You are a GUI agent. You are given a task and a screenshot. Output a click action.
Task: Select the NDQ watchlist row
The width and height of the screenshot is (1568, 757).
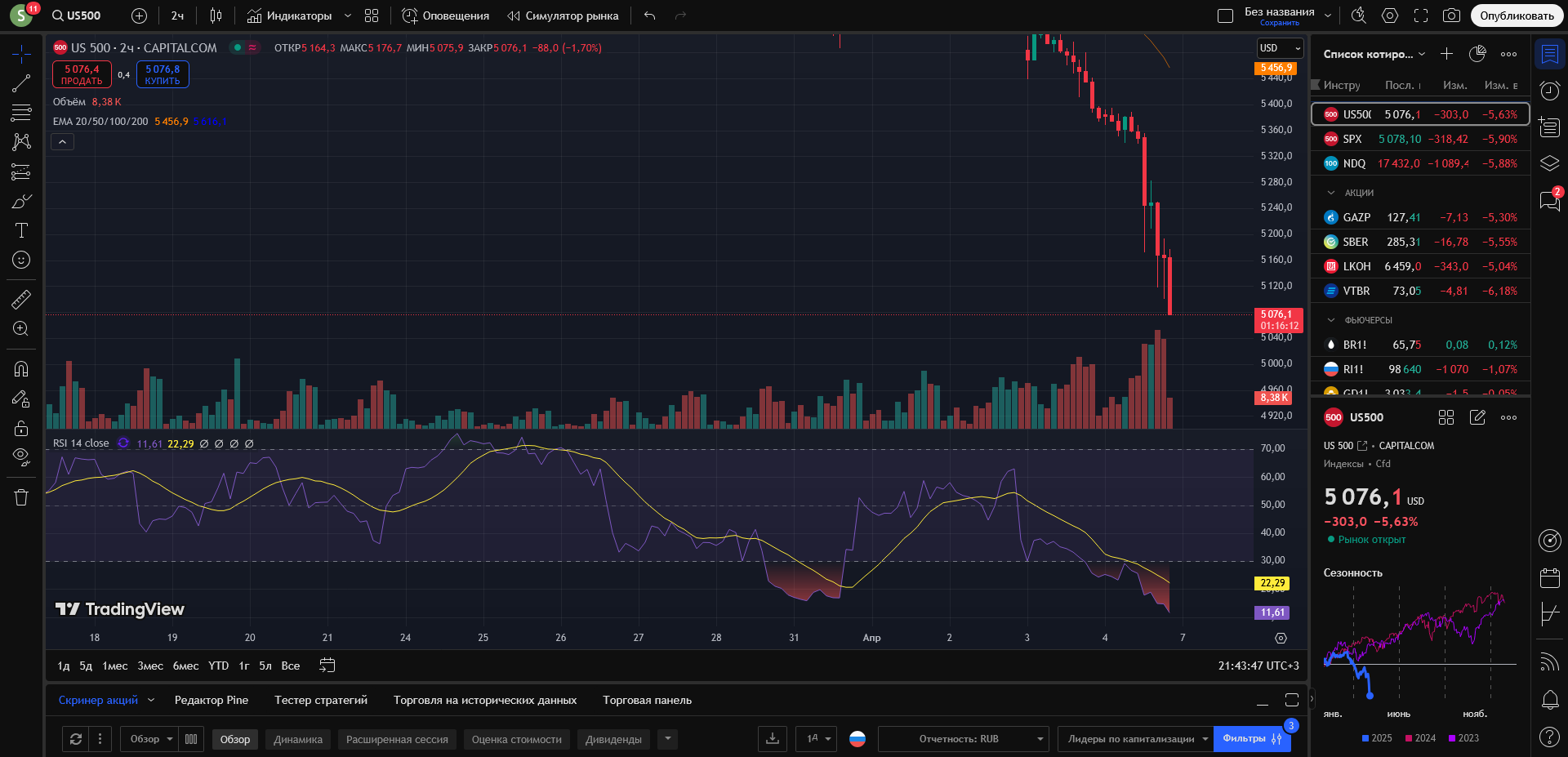pyautogui.click(x=1420, y=163)
